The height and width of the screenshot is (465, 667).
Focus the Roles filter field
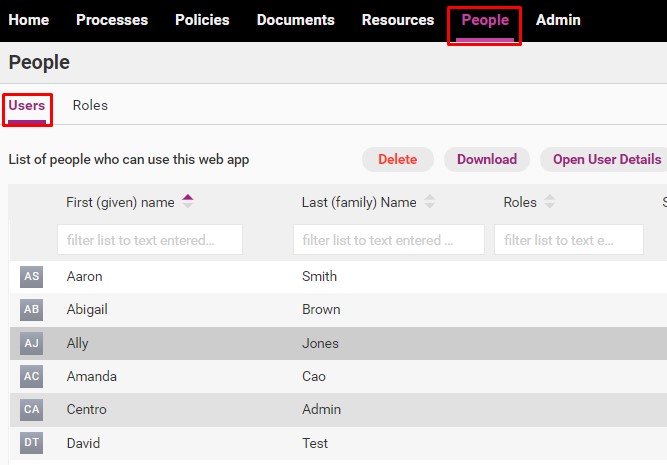[569, 240]
